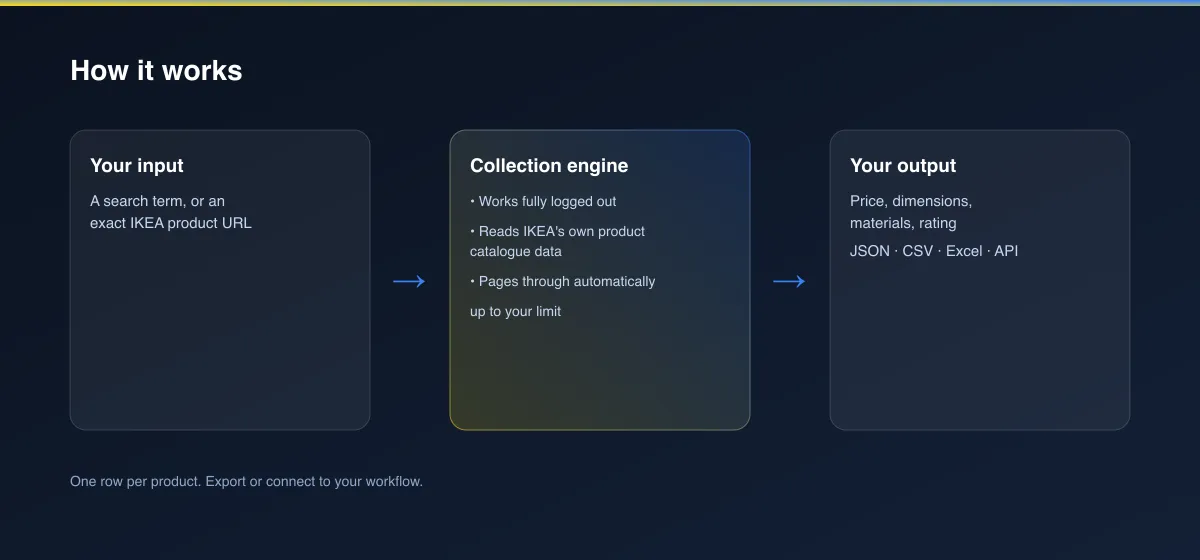Click 'JSON · CSV · Excel · API' formats line

click(x=934, y=251)
